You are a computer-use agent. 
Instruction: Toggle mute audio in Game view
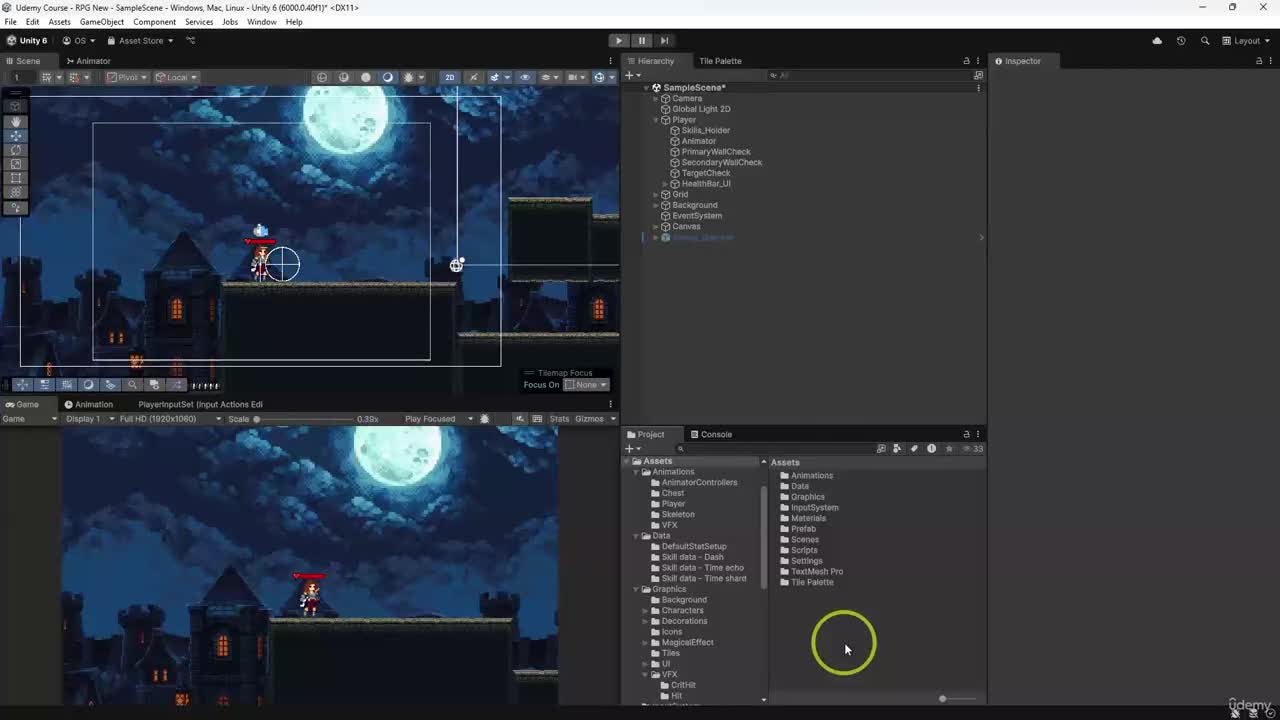pyautogui.click(x=520, y=419)
